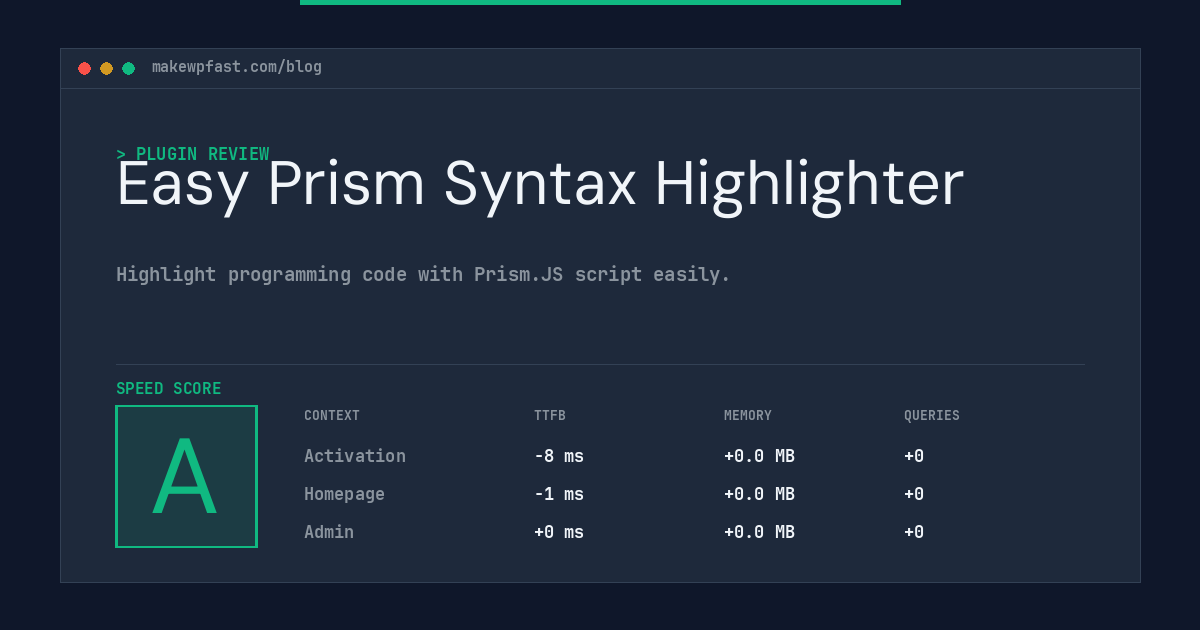This screenshot has height=630, width=1200.
Task: Click the Admin memory '+0.0 MB' value
Action: [759, 532]
